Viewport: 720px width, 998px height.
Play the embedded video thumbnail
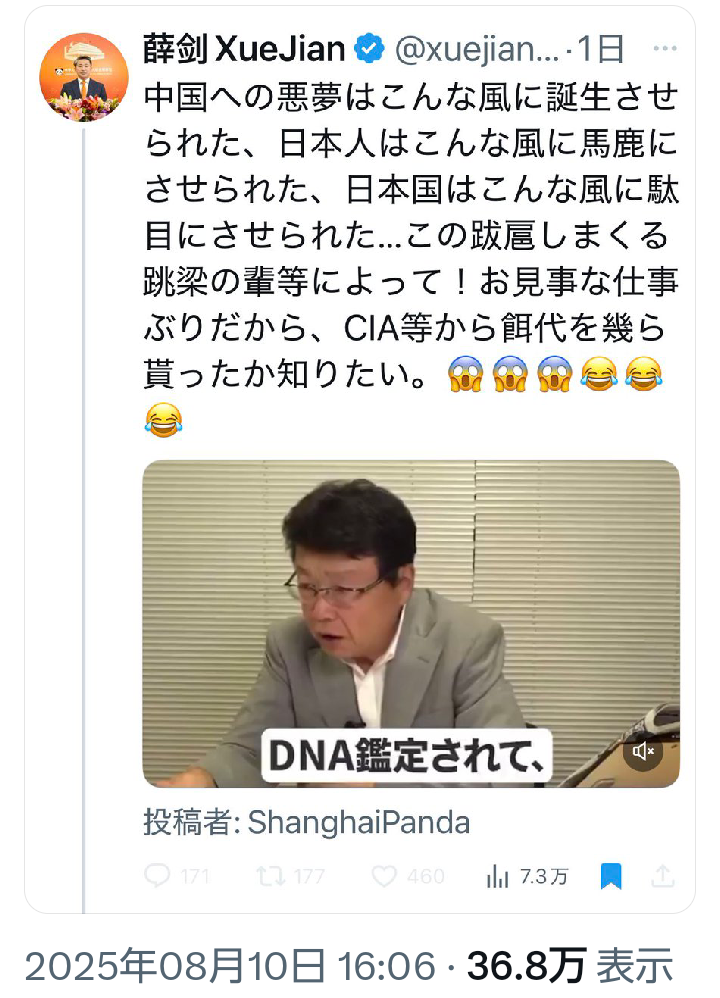(411, 624)
